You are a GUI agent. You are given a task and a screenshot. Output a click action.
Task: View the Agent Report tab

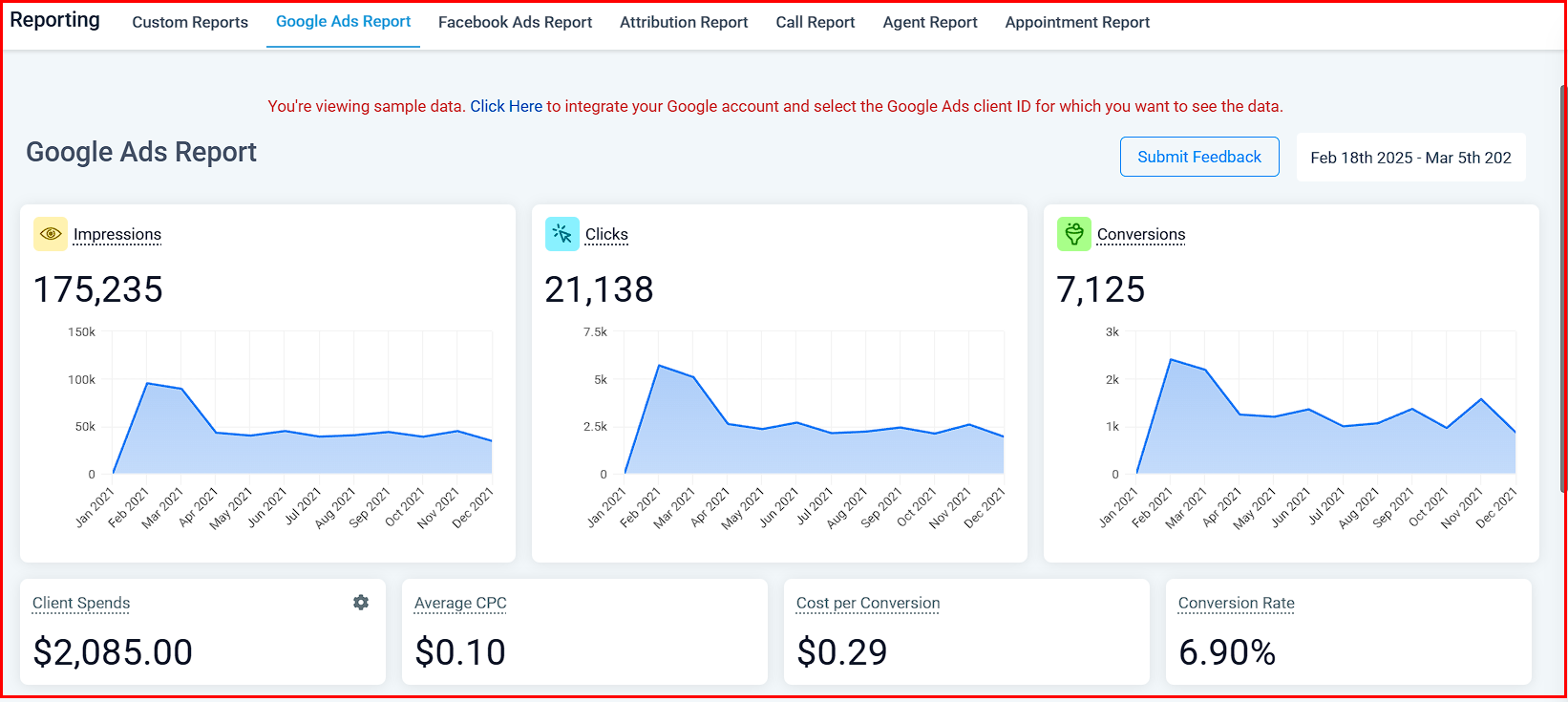click(929, 22)
